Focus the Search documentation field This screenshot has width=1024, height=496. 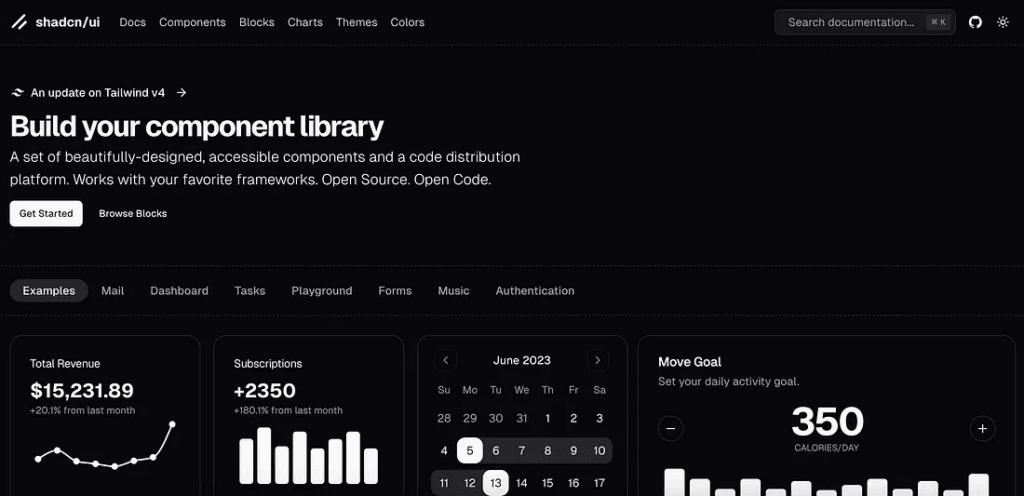click(x=865, y=22)
